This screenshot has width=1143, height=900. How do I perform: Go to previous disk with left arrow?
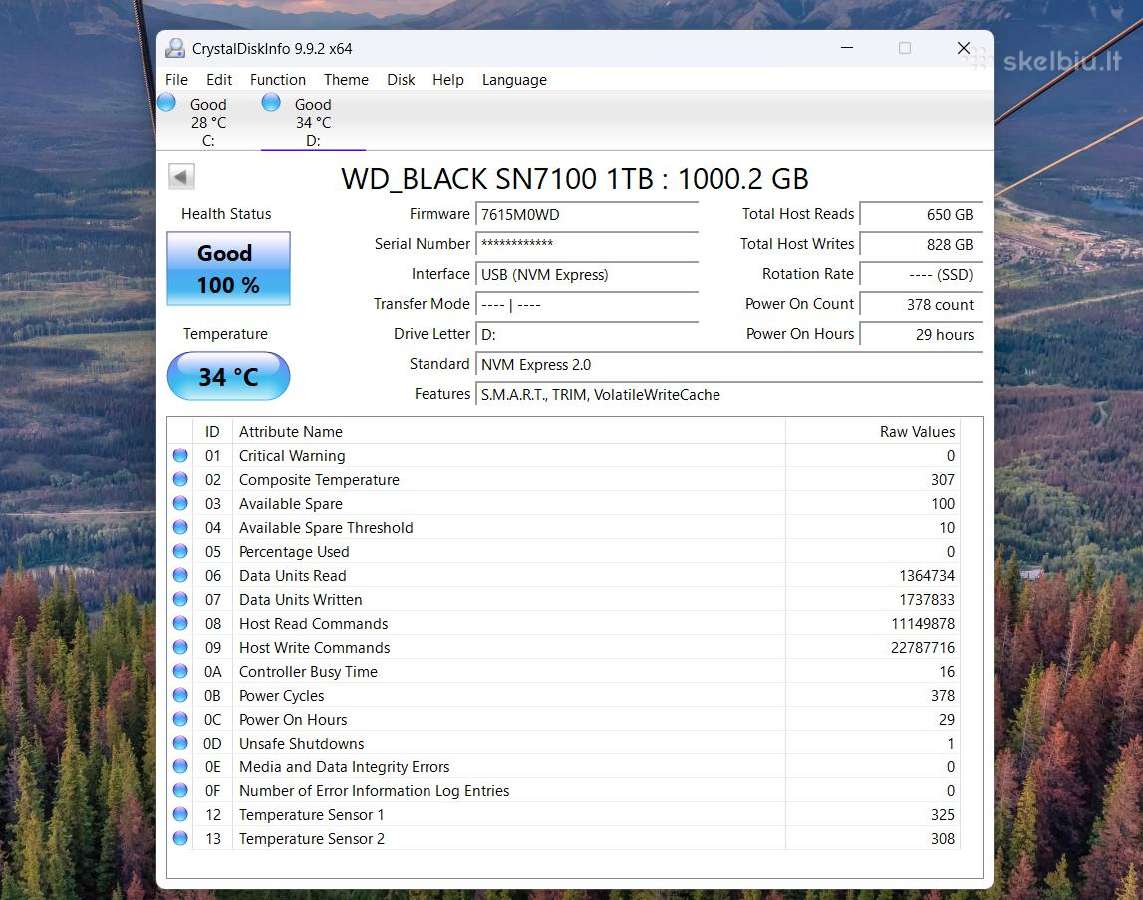[x=181, y=176]
